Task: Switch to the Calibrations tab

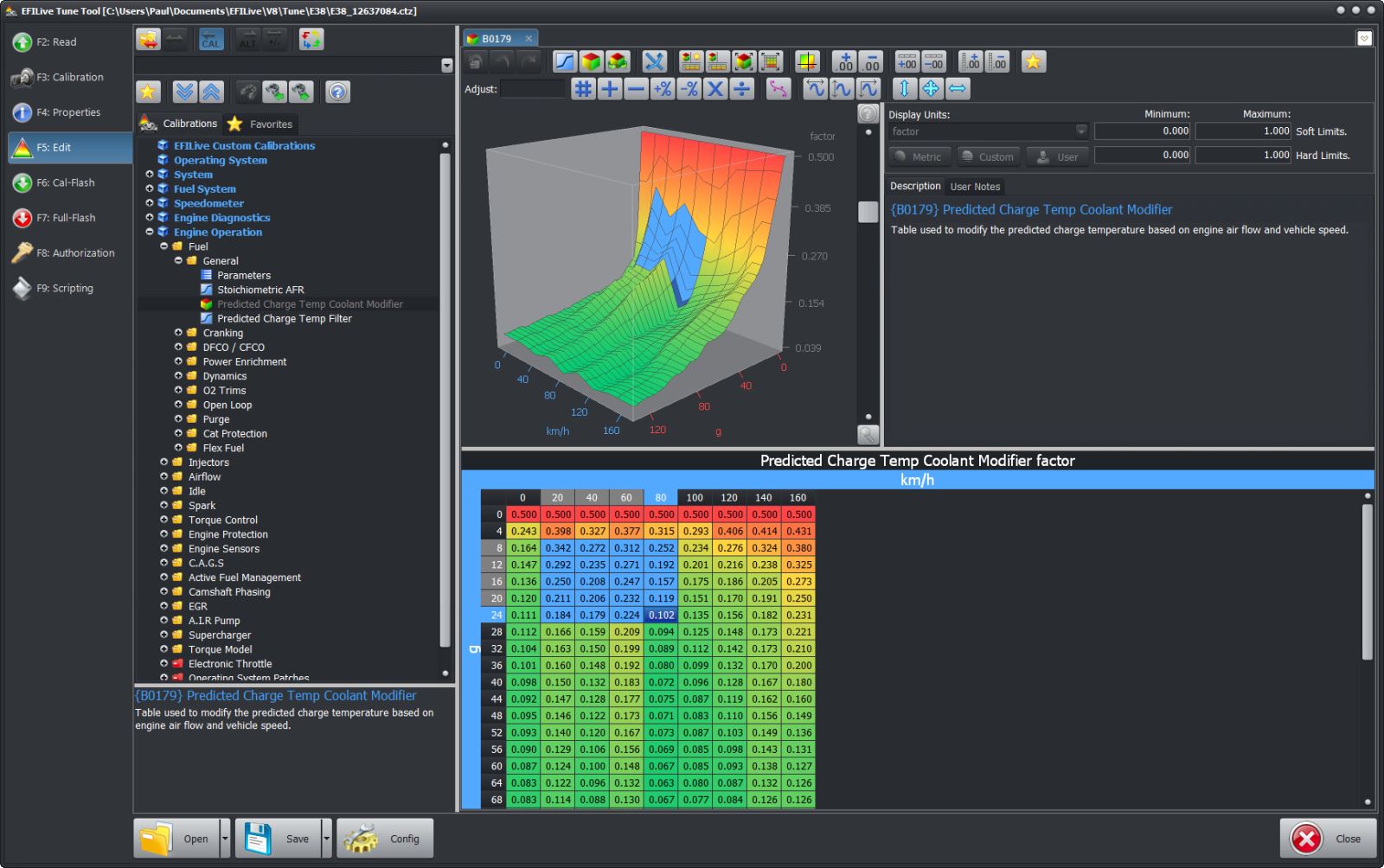Action: [180, 124]
